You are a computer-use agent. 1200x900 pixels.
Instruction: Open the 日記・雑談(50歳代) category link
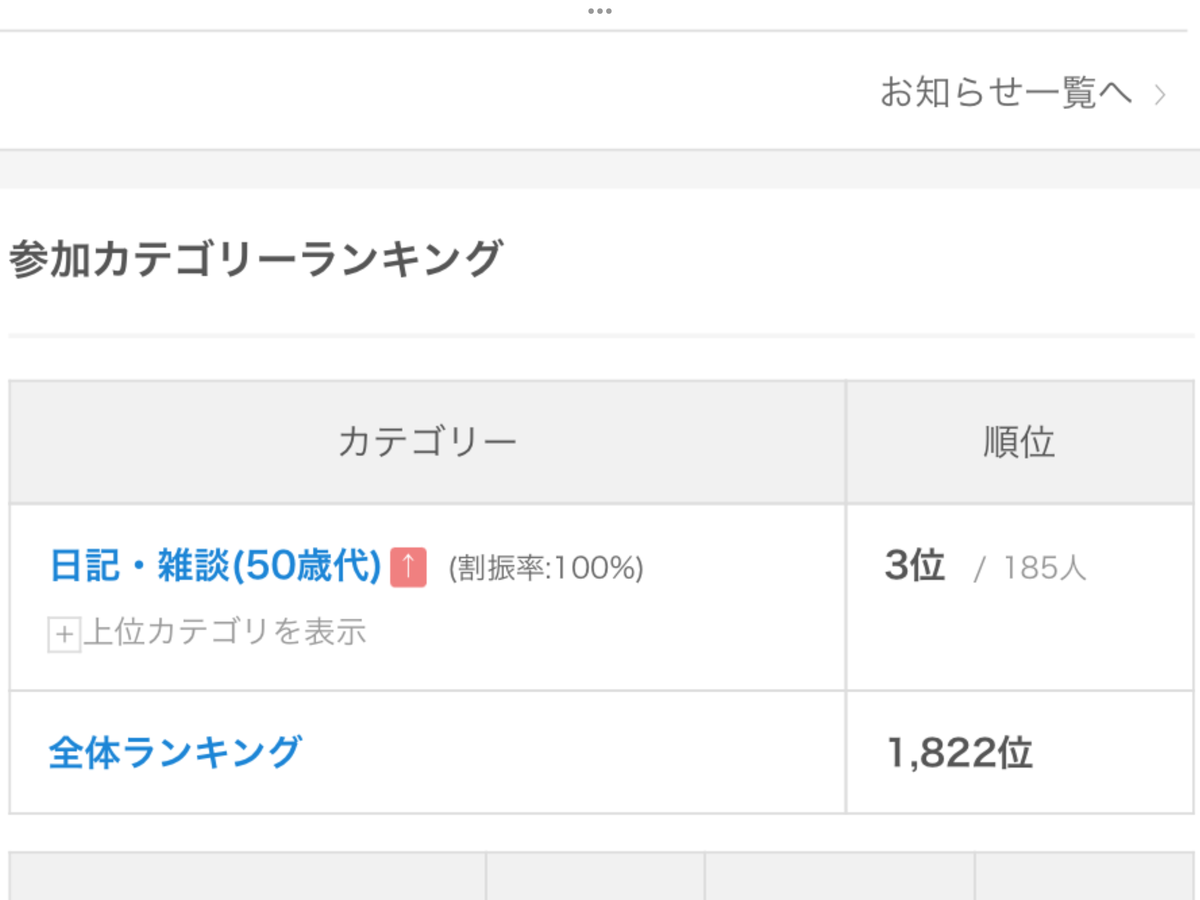[x=216, y=567]
